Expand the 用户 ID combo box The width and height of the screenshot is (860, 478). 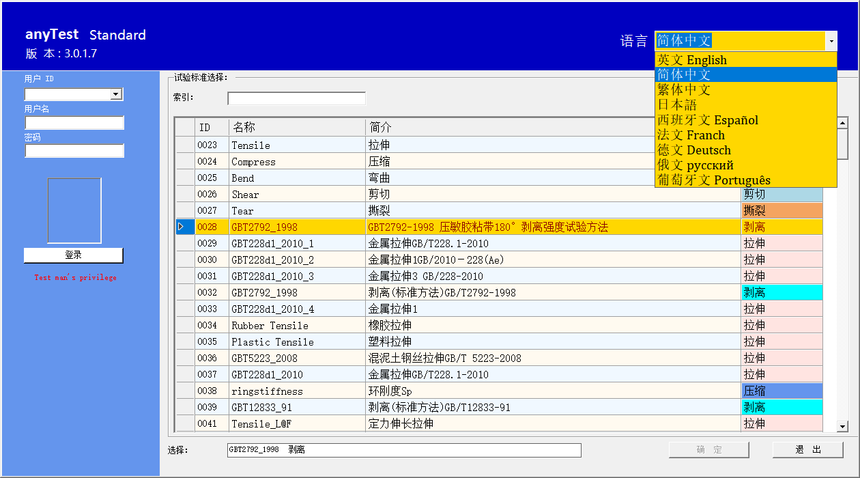[x=117, y=94]
